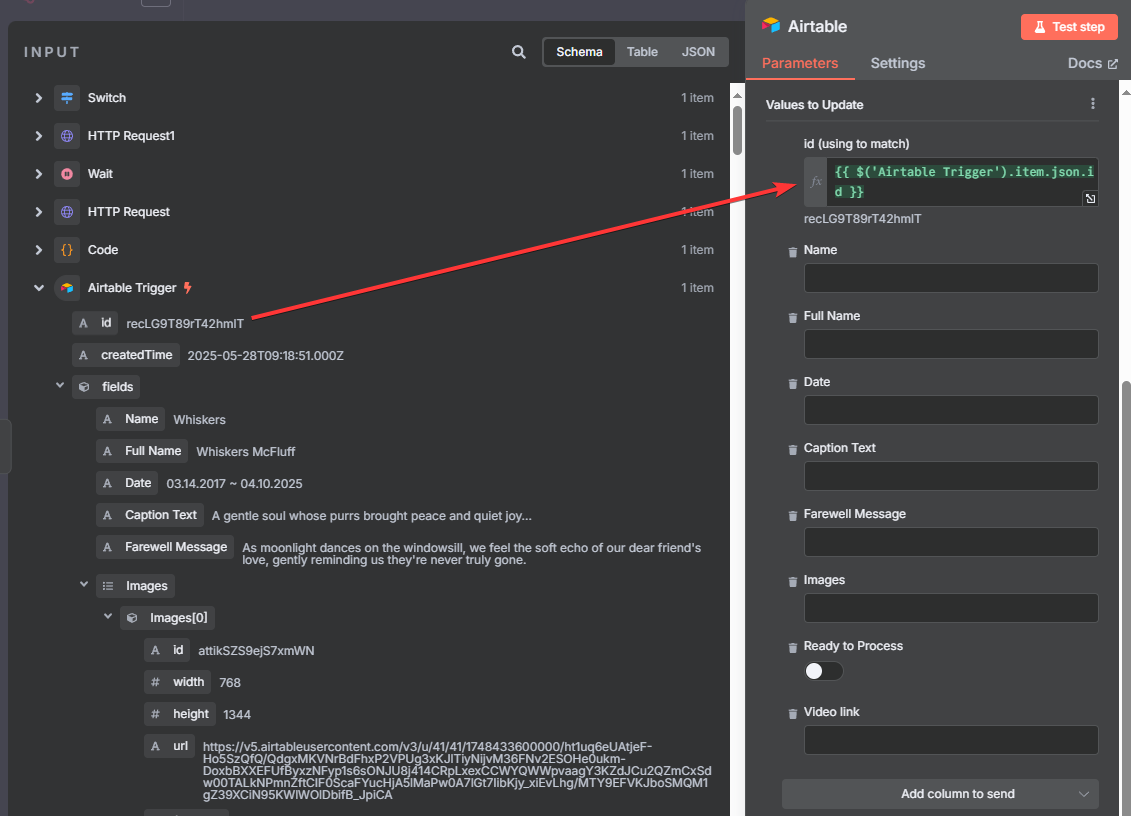The width and height of the screenshot is (1131, 816).
Task: Select the createdTime schema field
Action: (126, 355)
